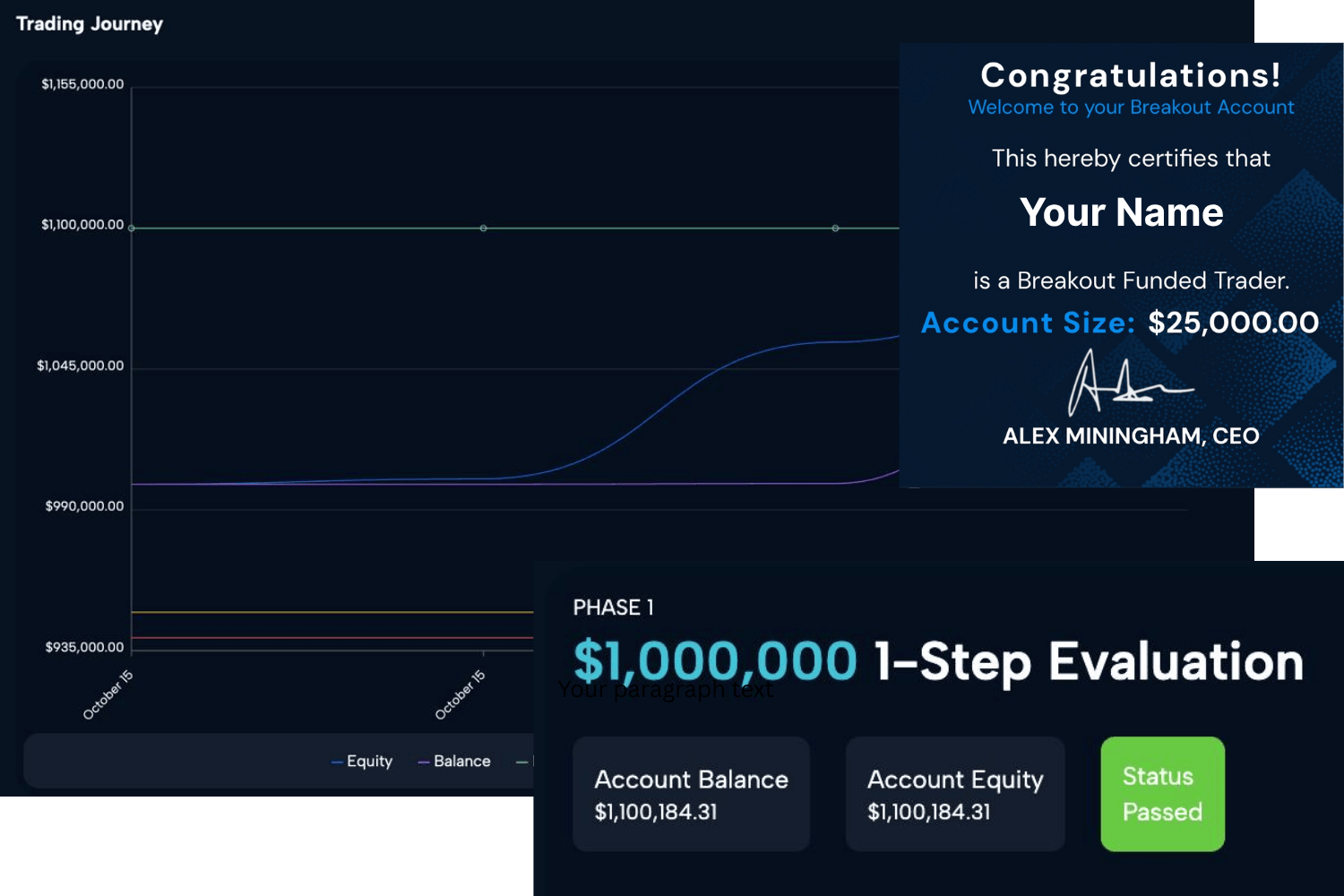Click the PHASE 1 label

pos(614,607)
